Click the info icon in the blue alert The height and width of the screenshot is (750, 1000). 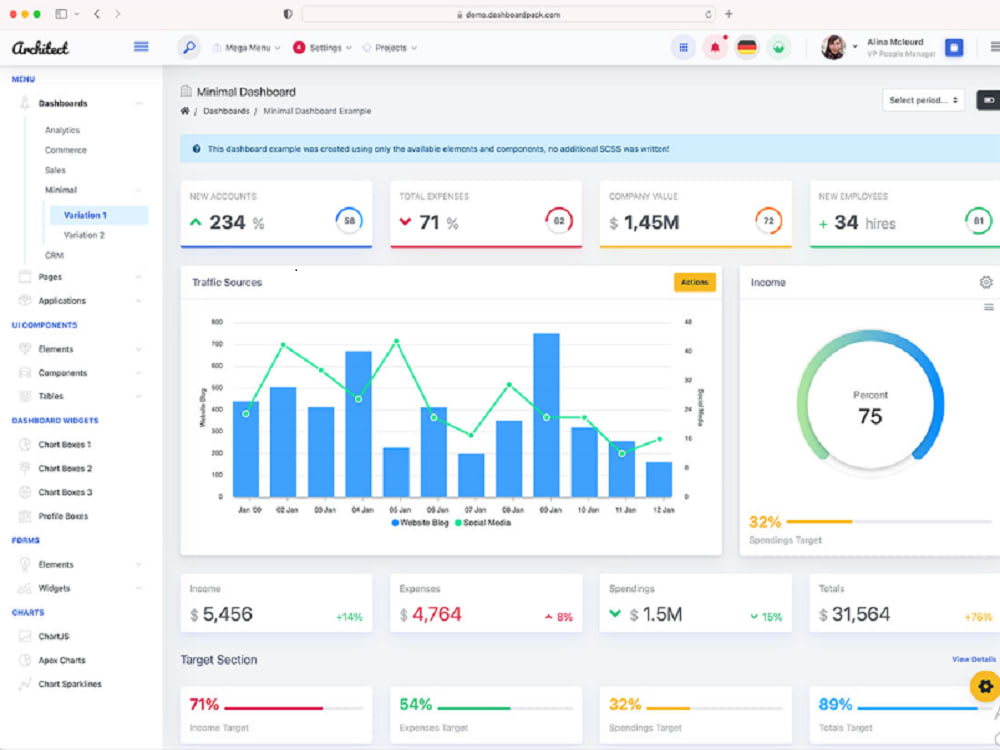(196, 149)
